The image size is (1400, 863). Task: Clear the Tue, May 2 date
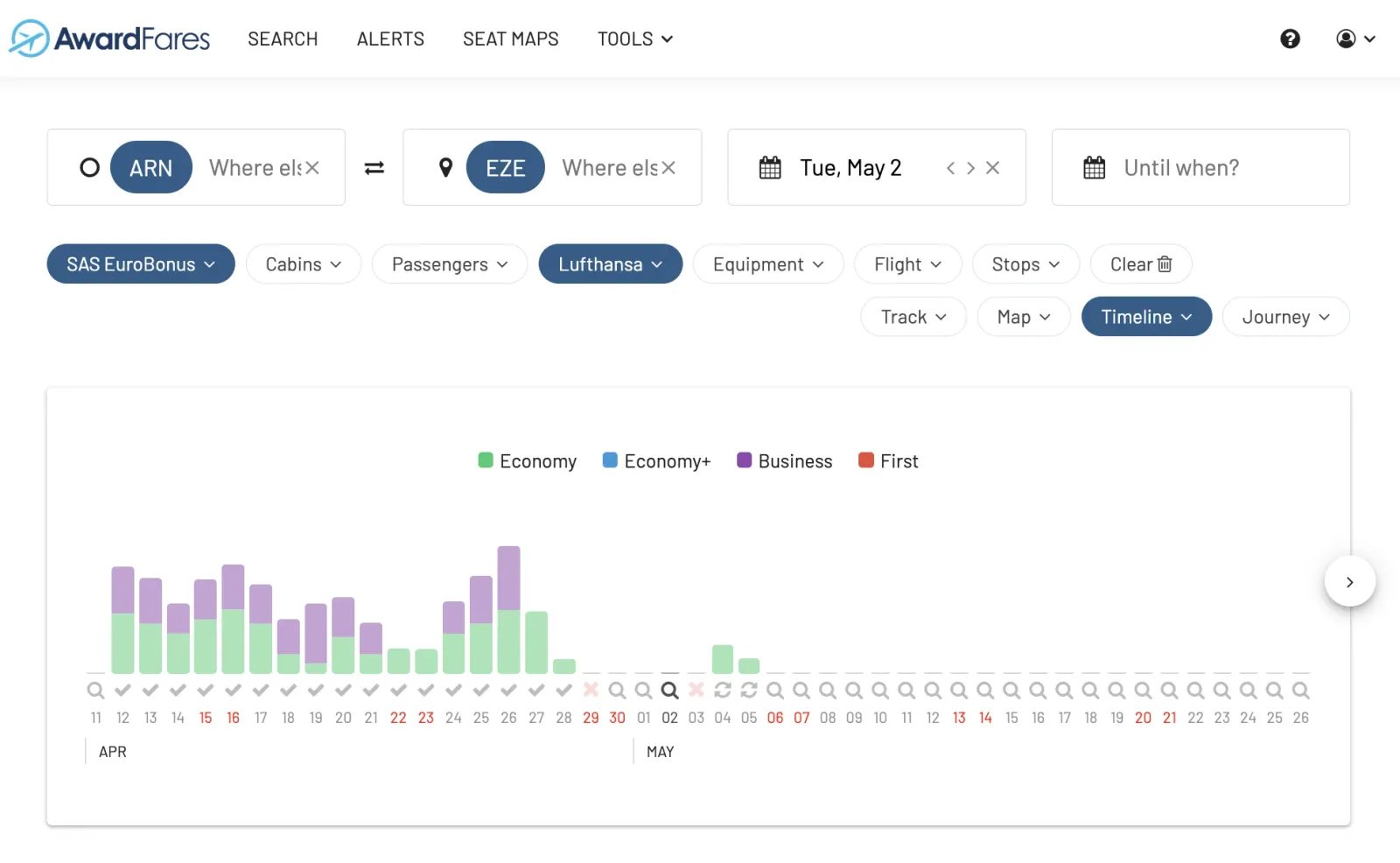click(x=992, y=167)
